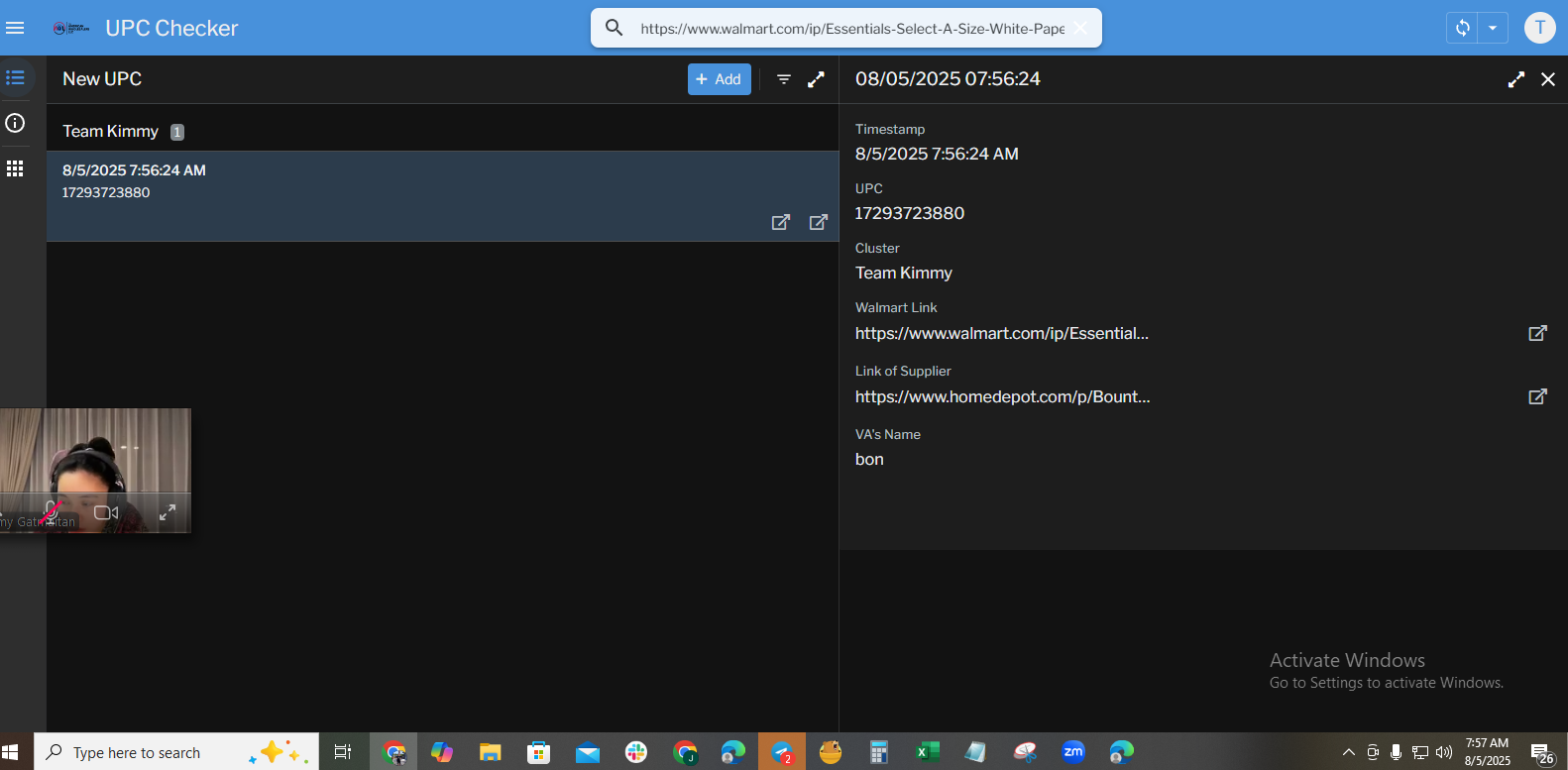Open dropdown arrow next to sync button
Viewport: 1568px width, 770px height.
[x=1493, y=28]
